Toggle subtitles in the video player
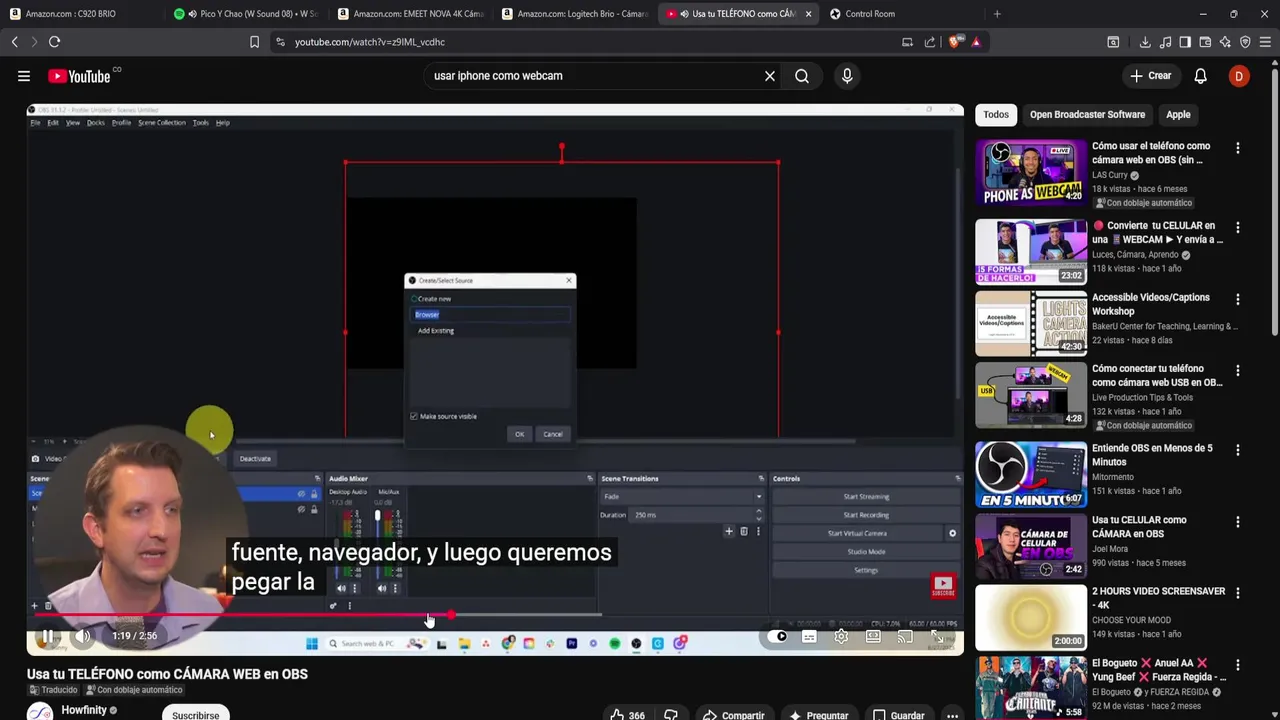Viewport: 1280px width, 720px height. (x=809, y=636)
